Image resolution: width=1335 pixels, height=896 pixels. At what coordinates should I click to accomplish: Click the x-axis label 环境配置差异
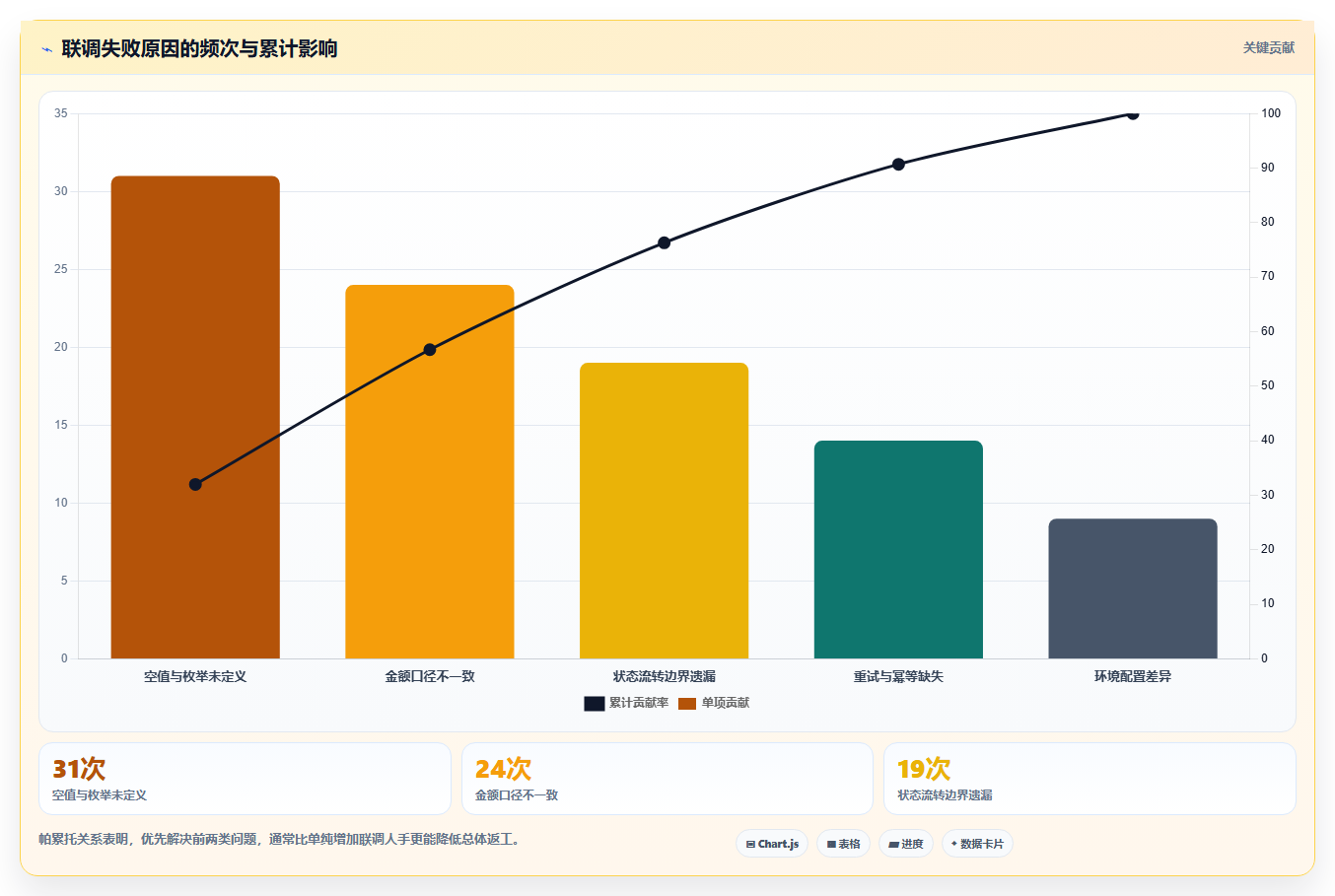point(1133,676)
